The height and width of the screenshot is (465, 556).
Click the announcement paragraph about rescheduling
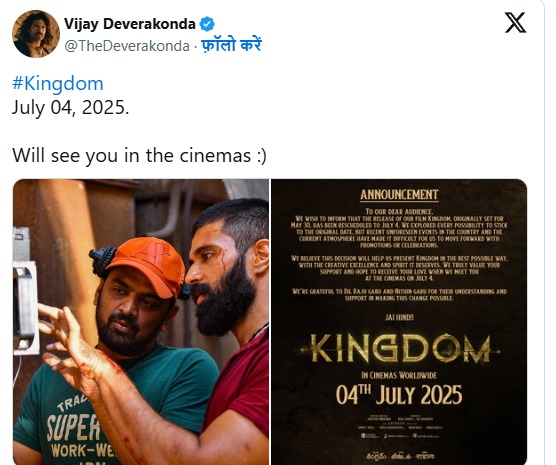(x=399, y=228)
